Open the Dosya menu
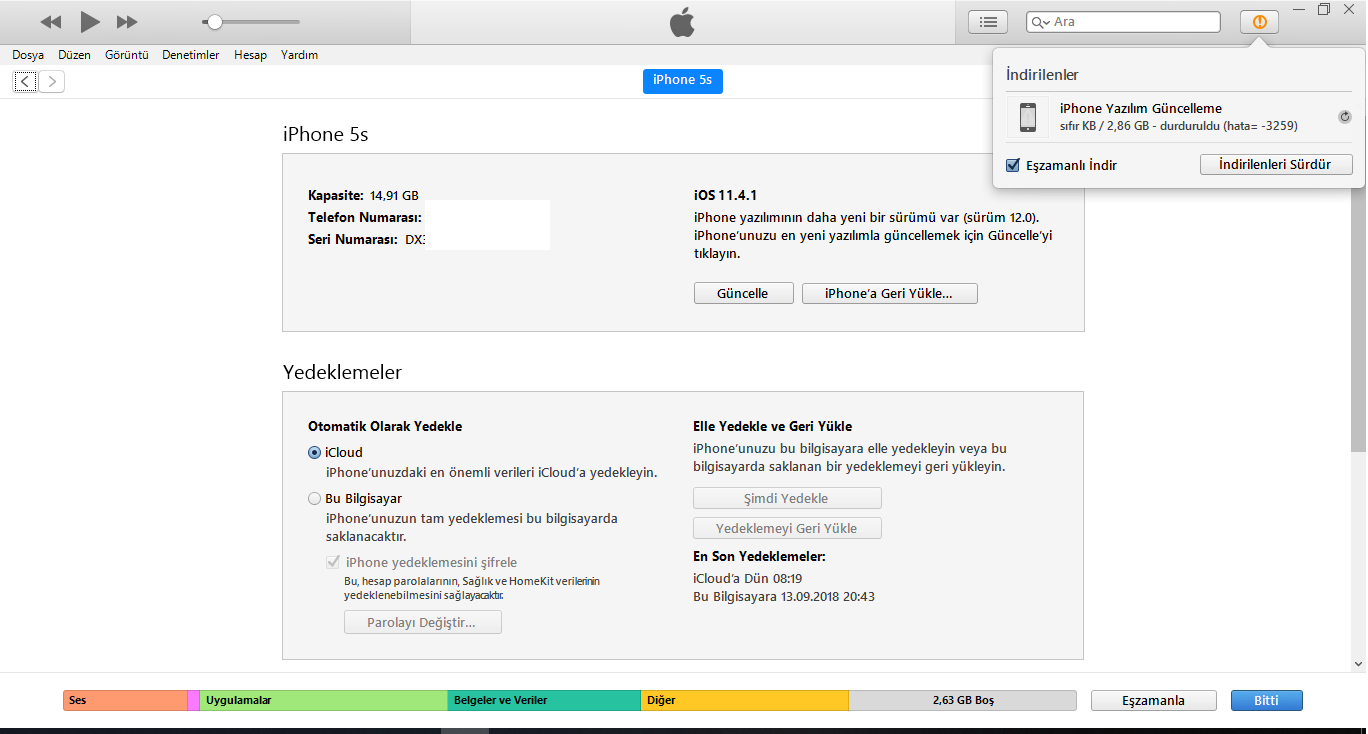Image resolution: width=1368 pixels, height=734 pixels. [x=28, y=55]
